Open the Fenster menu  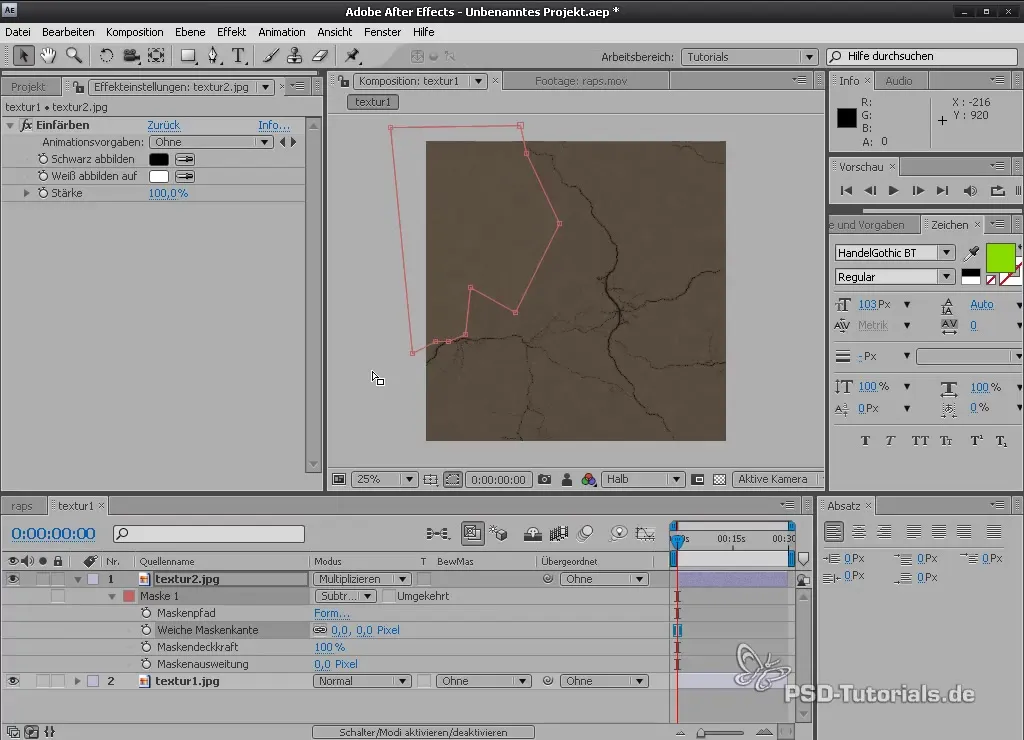[x=382, y=32]
